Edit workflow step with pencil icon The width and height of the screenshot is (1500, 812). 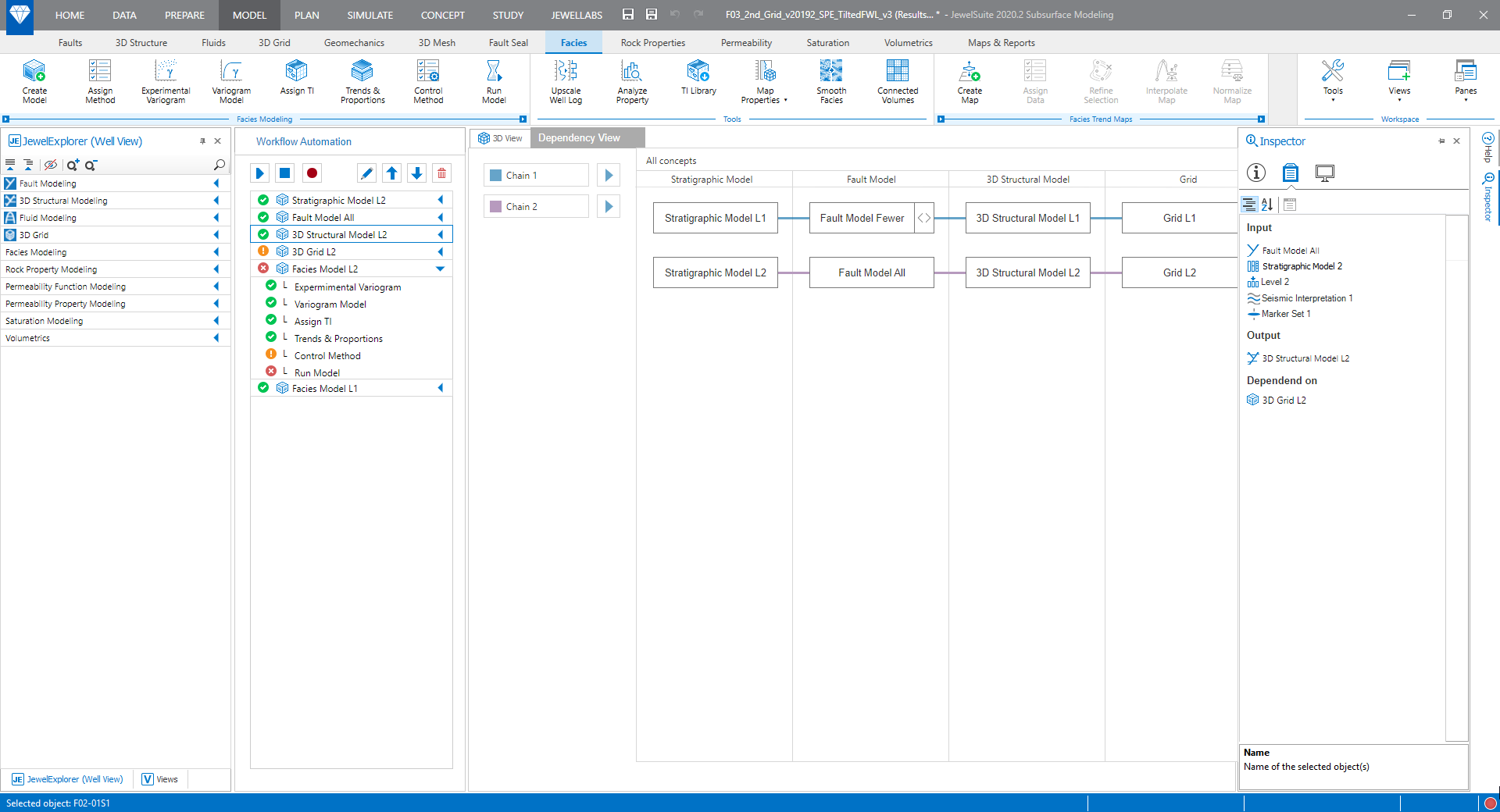pos(366,173)
